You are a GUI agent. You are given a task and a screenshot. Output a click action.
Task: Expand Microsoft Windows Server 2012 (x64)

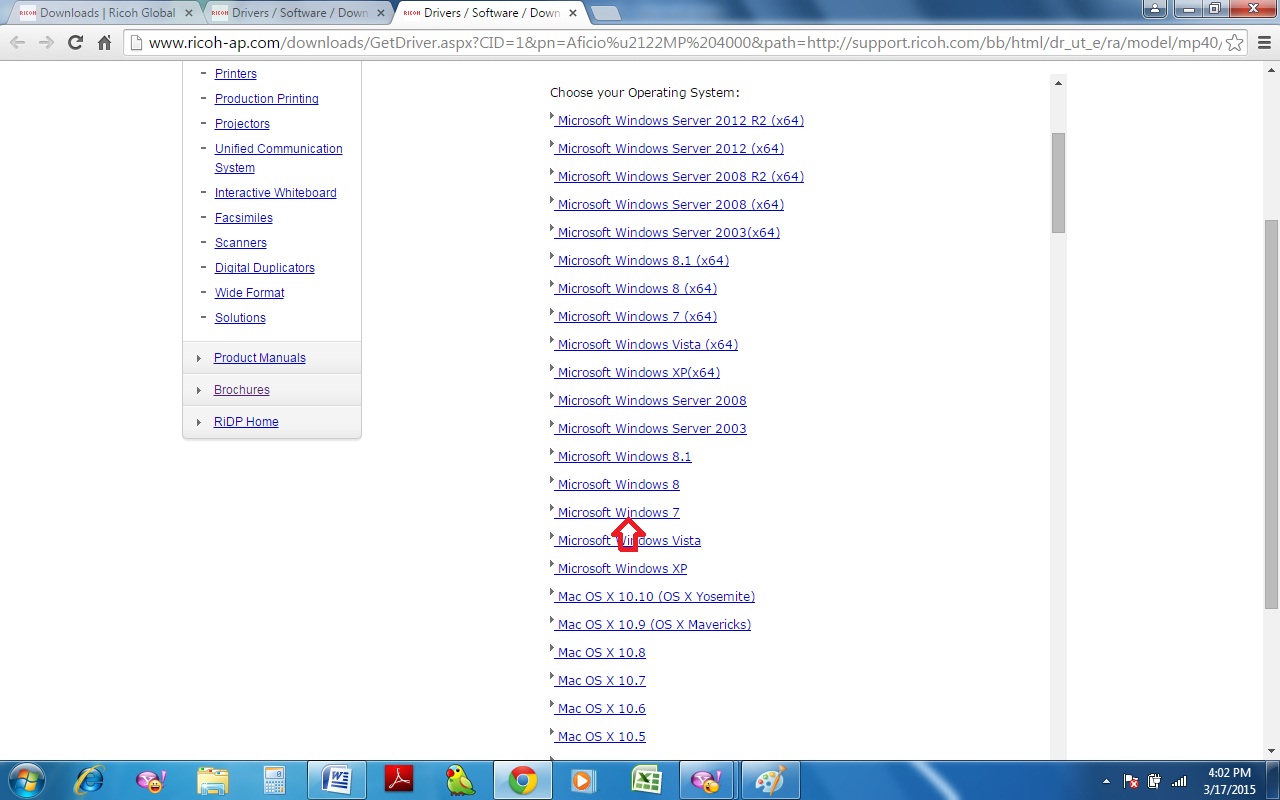(671, 149)
